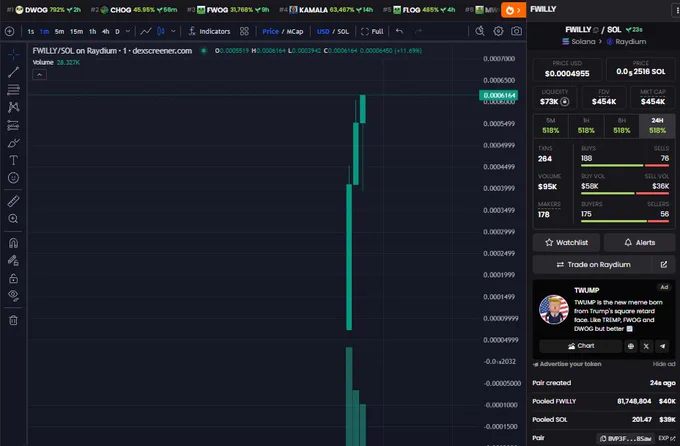Open the external link icon beside Trade
Viewport: 680px width, 446px height.
pyautogui.click(x=664, y=265)
